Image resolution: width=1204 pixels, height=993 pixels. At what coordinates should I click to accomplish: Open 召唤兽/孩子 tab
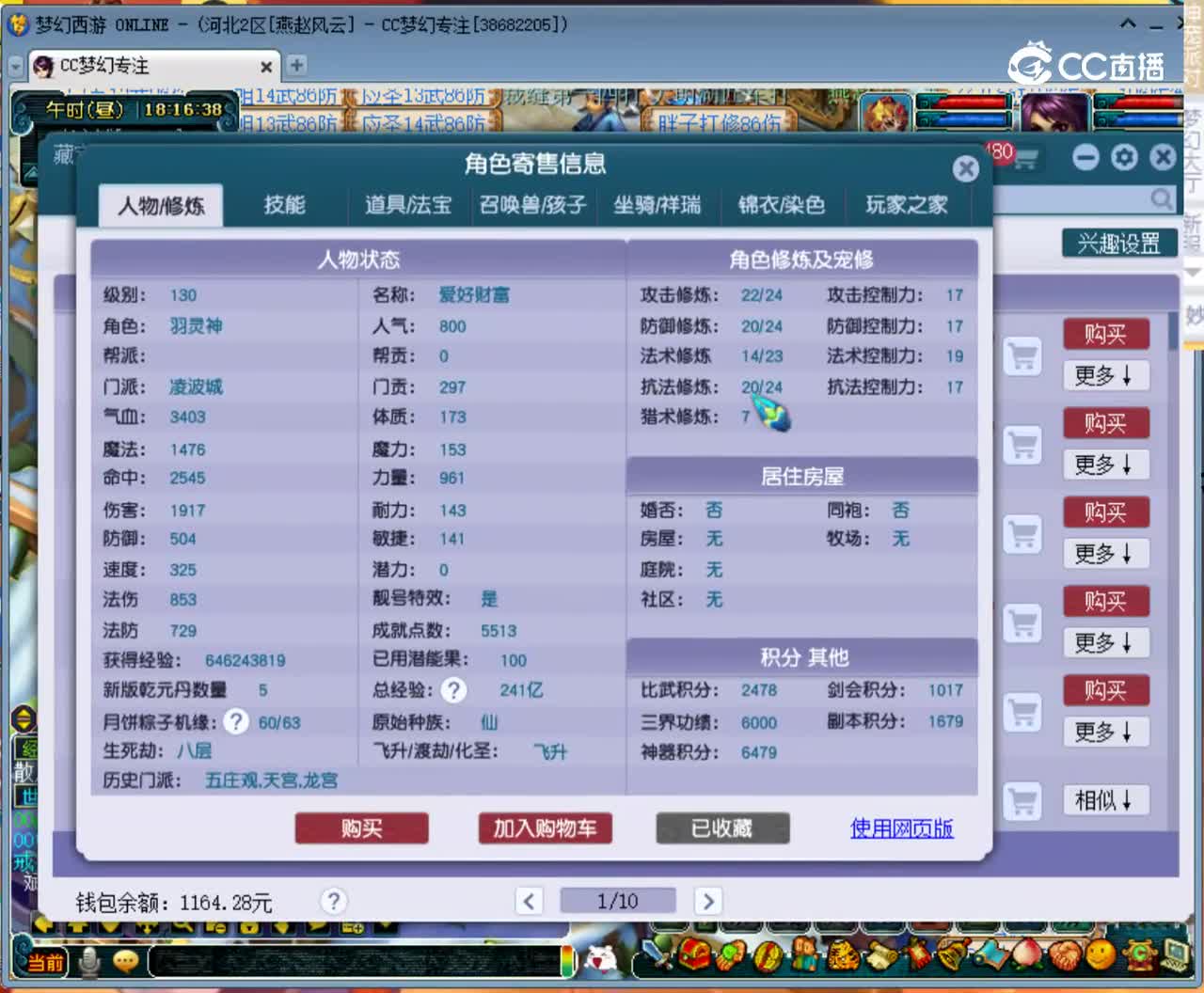[532, 205]
